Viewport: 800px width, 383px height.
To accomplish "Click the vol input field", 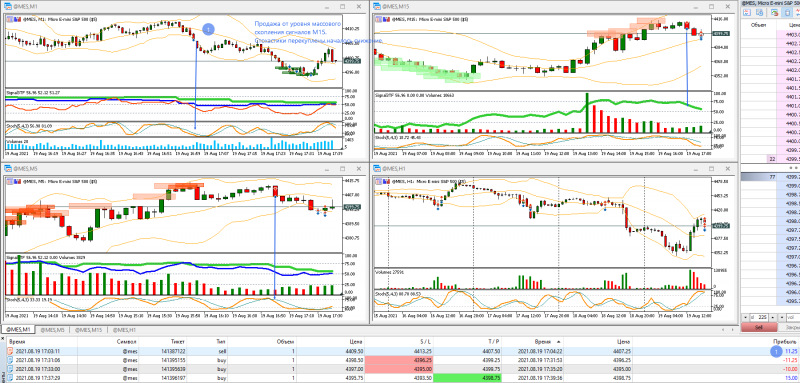I will pos(793,317).
